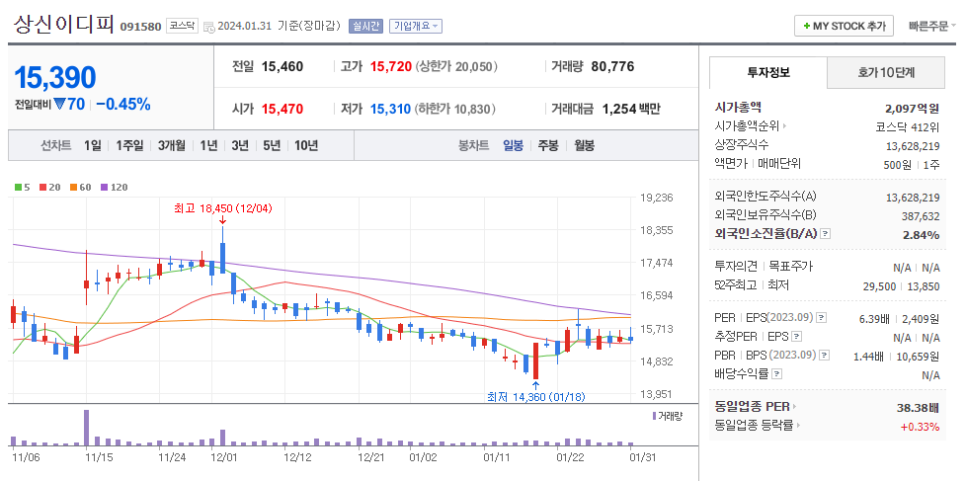Click 저가 value 15,310
The width and height of the screenshot is (966, 481).
(391, 110)
